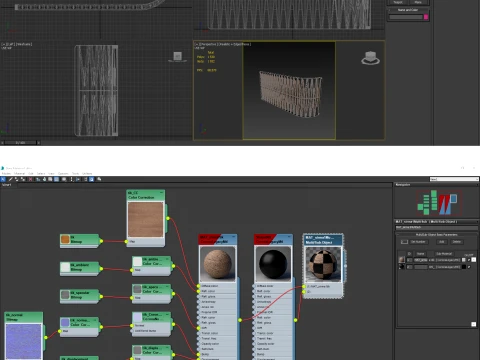Click Lay Out All vertical icon
480x360 pixels.
click(71, 179)
